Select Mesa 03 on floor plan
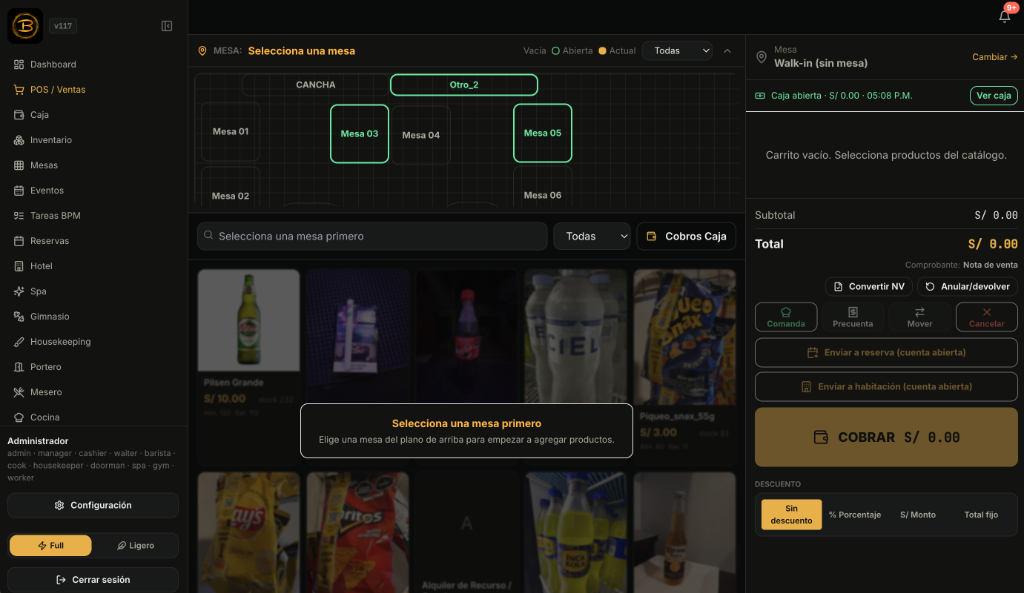The image size is (1024, 593). tap(359, 134)
